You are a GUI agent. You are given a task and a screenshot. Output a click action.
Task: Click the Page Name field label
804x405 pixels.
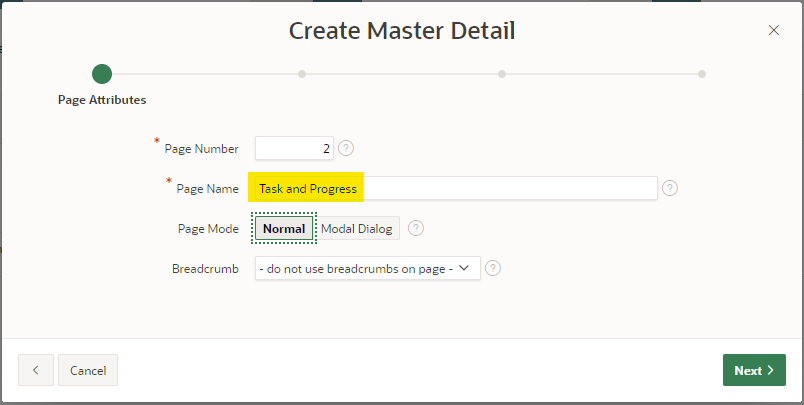click(207, 188)
